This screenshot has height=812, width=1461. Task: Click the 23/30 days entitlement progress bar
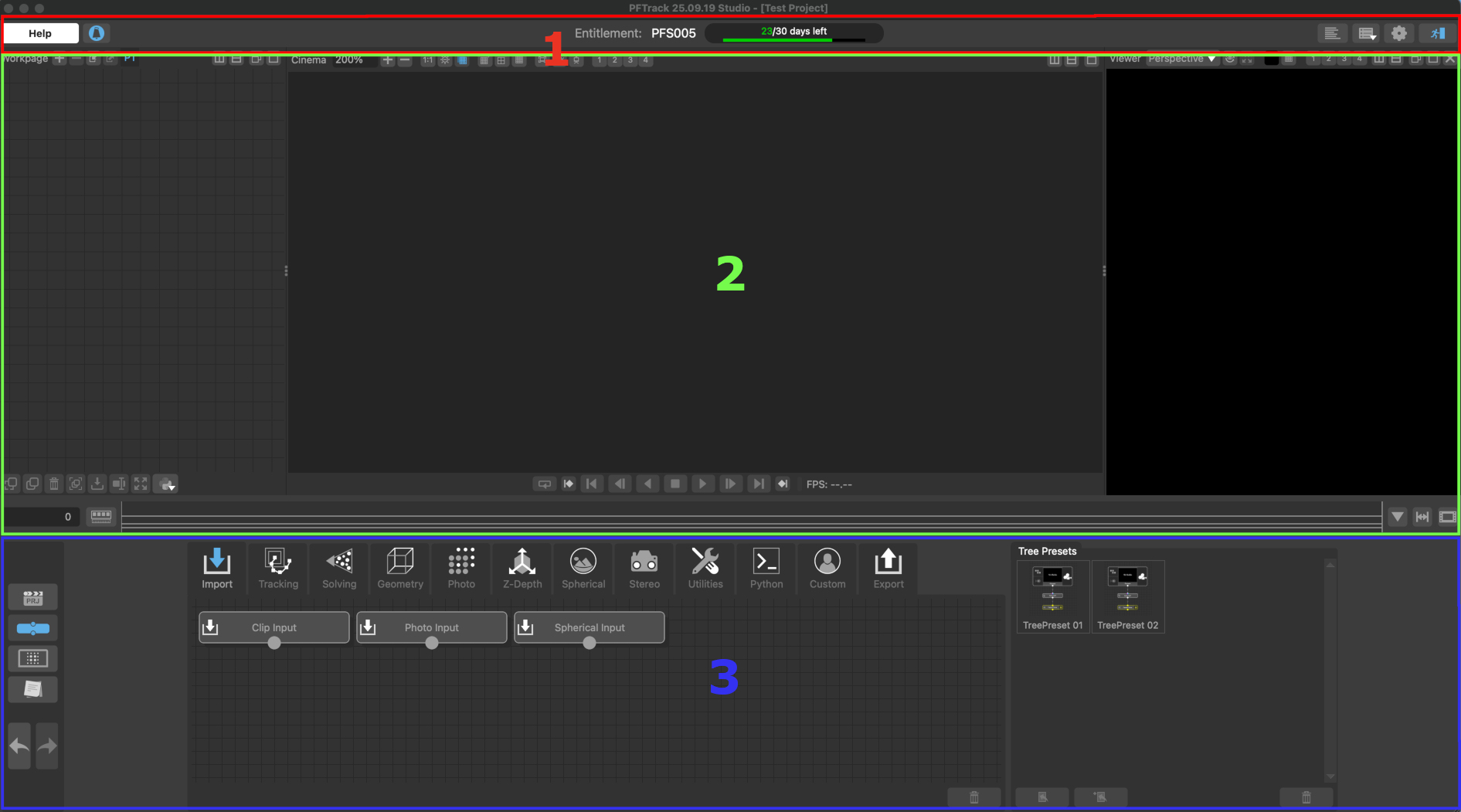pyautogui.click(x=795, y=32)
